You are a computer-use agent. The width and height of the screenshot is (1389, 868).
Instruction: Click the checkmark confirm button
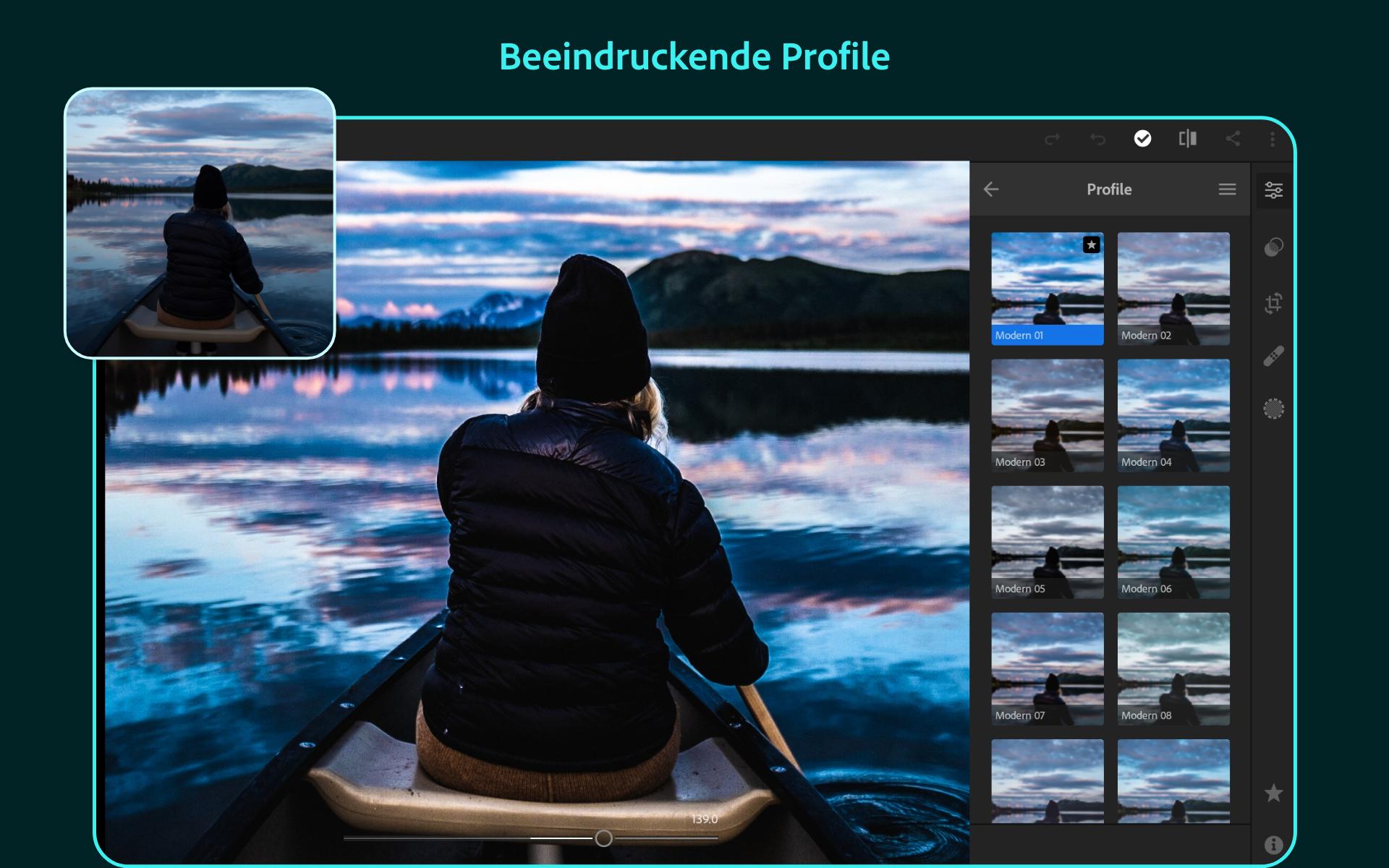click(x=1144, y=140)
